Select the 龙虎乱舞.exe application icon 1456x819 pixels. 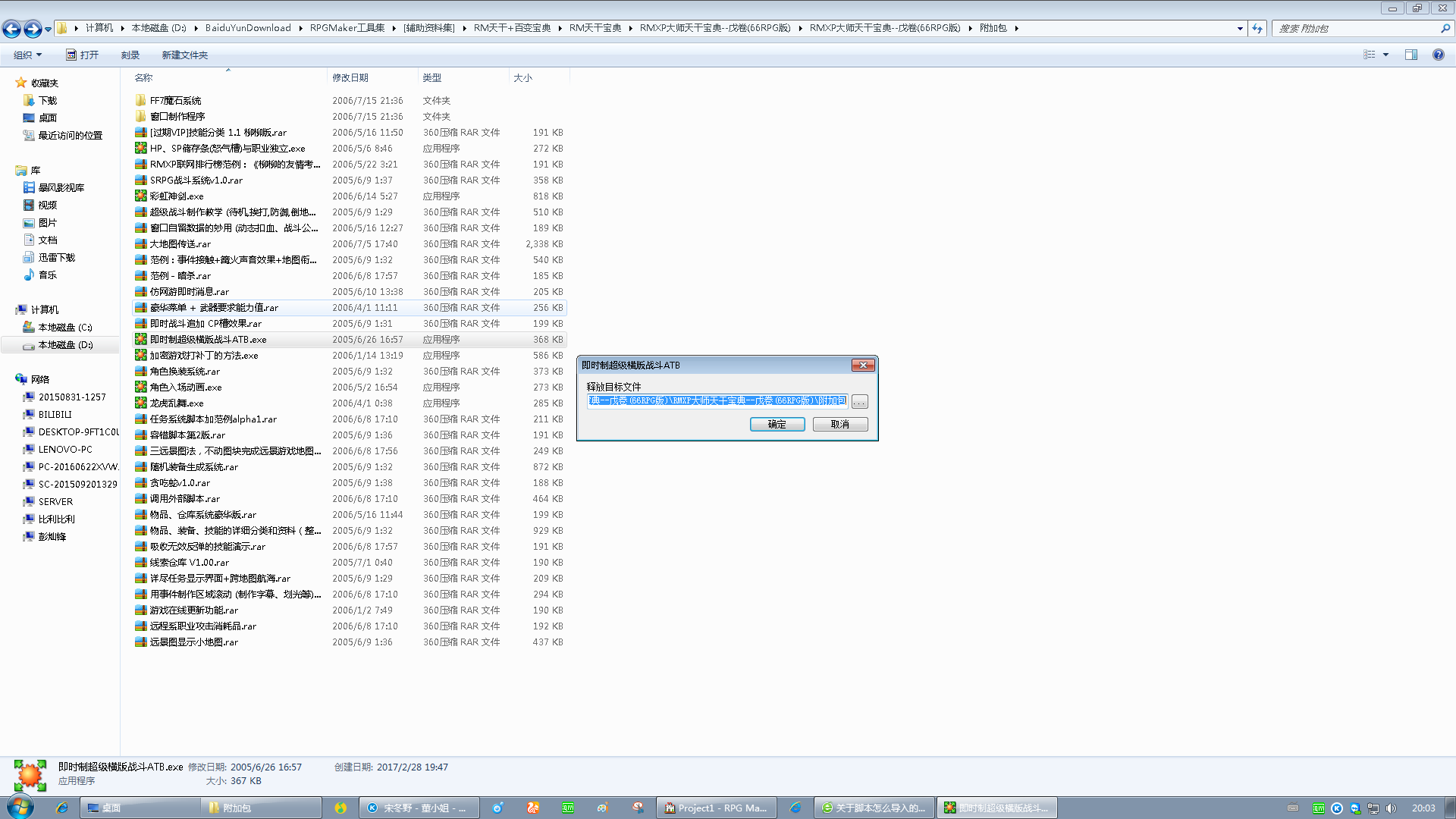pyautogui.click(x=140, y=403)
